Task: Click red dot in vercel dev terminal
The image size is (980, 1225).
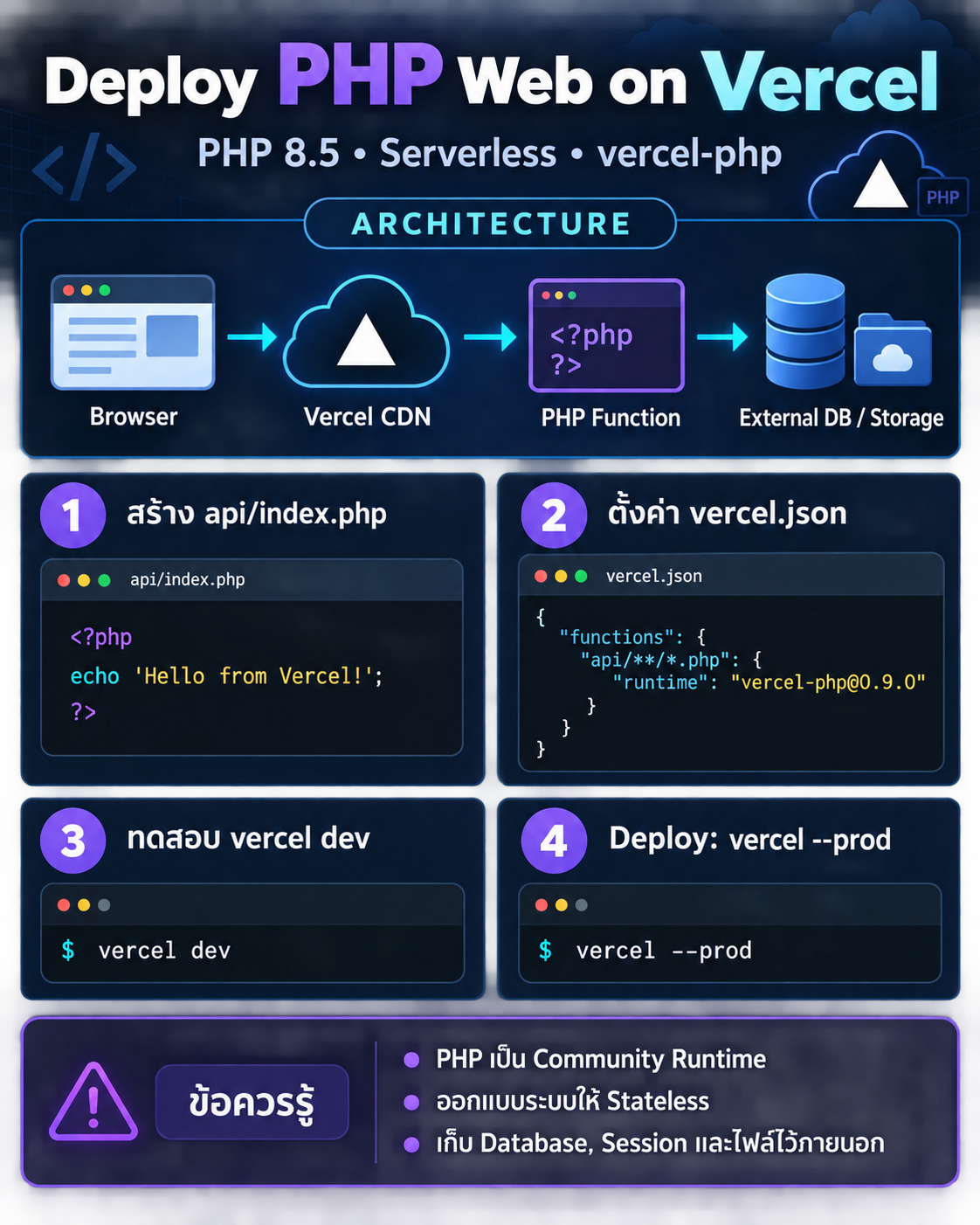Action: (x=64, y=905)
